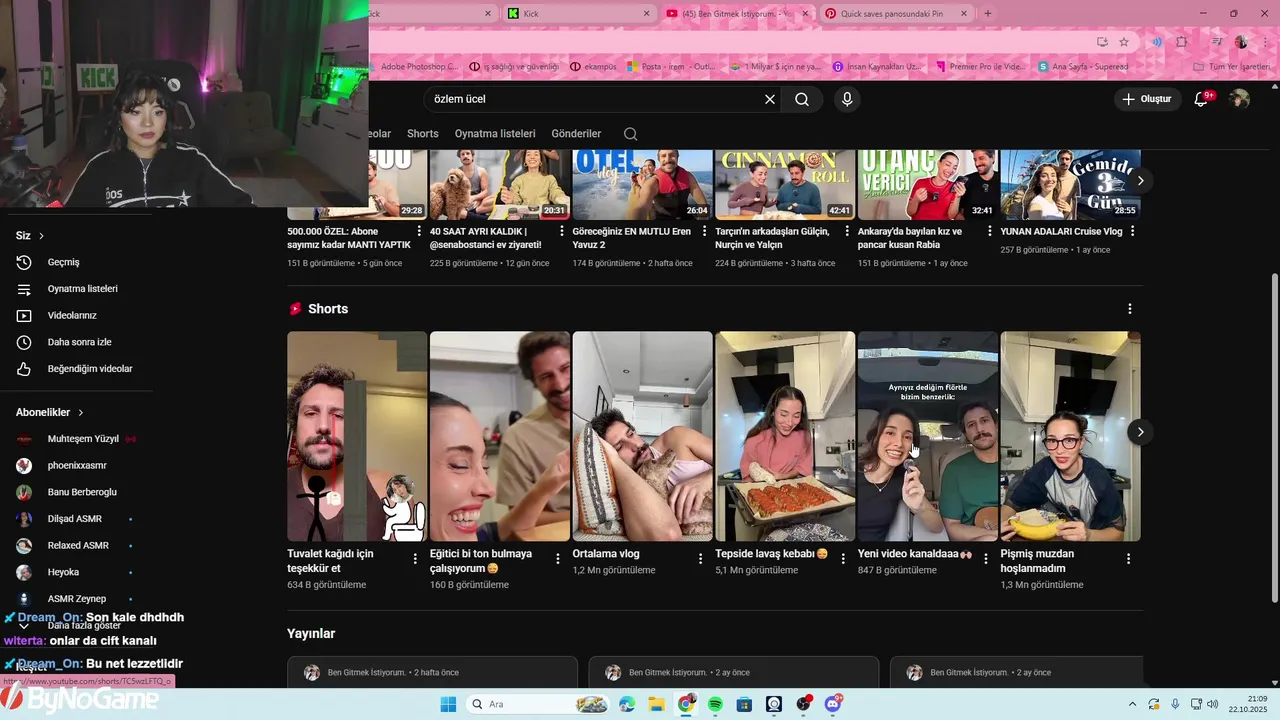
Task: Open options for the Shorts section
Action: [1130, 309]
